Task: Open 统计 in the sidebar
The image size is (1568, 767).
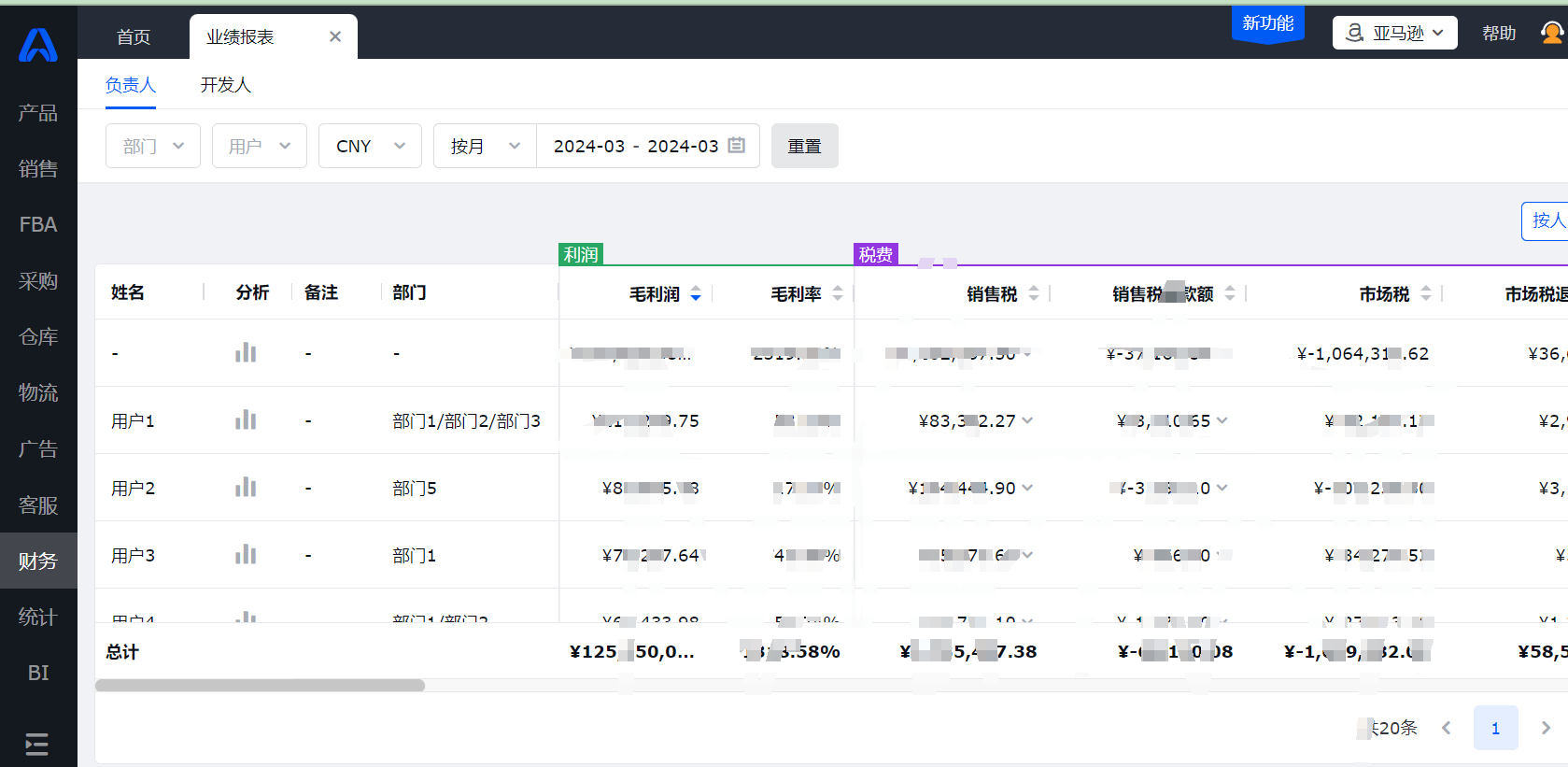Action: coord(38,618)
